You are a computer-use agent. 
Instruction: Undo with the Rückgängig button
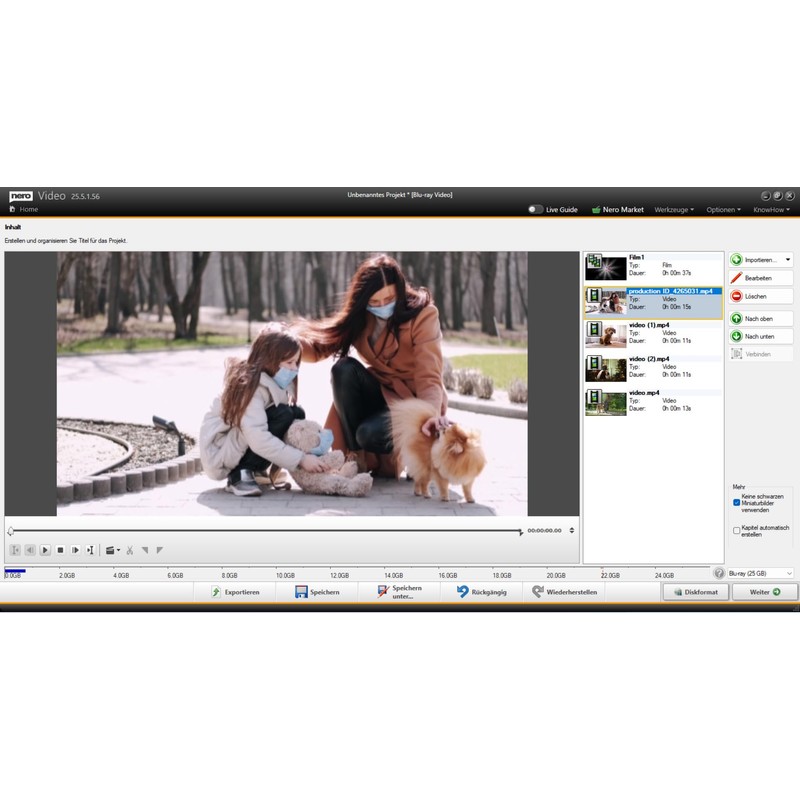482,592
